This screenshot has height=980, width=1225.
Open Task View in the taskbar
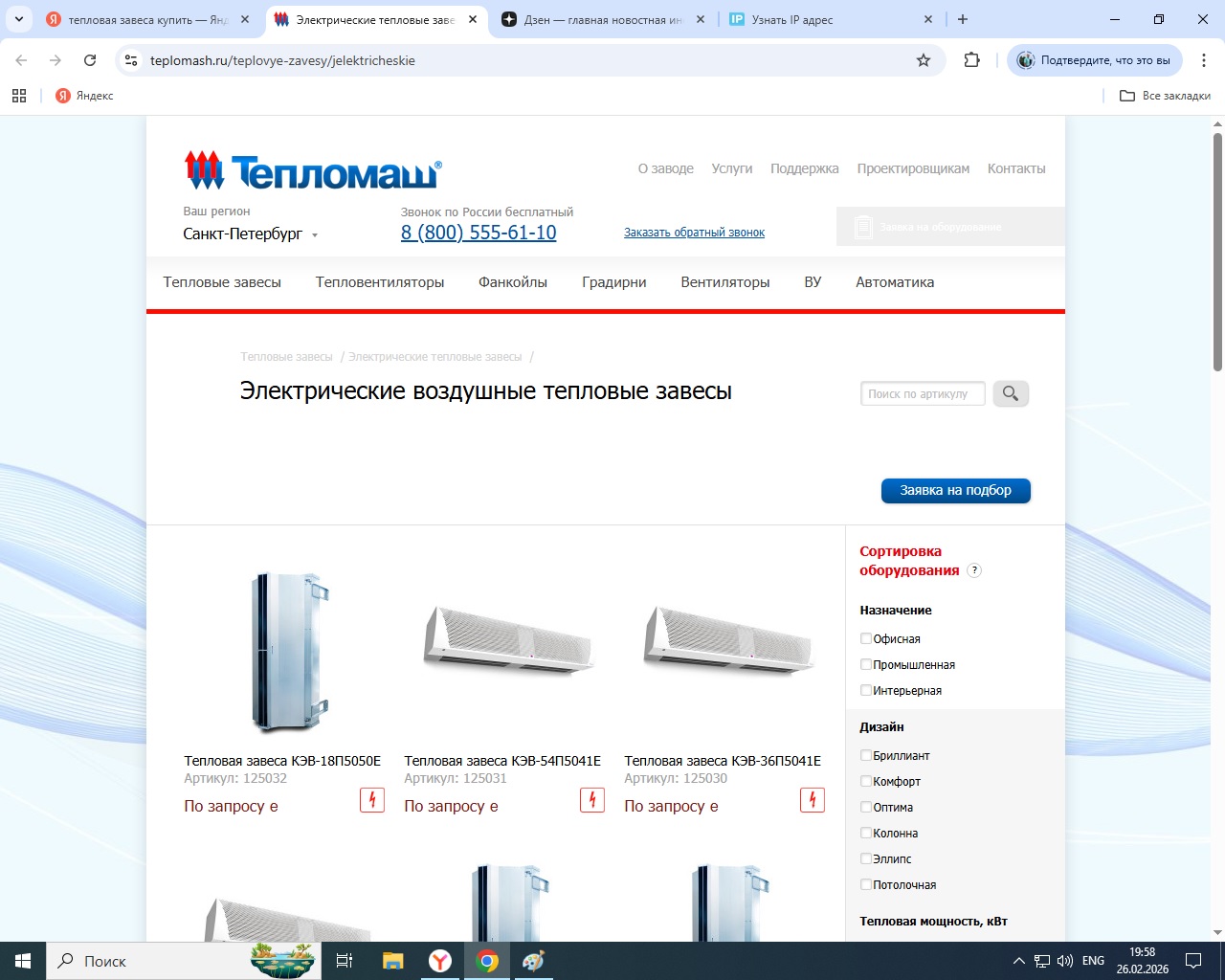pos(345,961)
